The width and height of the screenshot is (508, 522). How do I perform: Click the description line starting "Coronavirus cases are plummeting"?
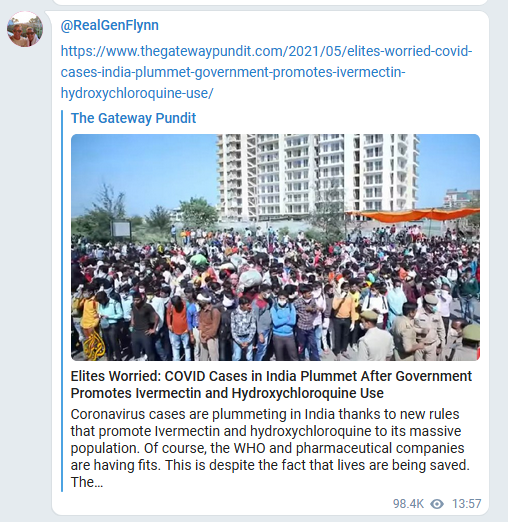(265, 414)
